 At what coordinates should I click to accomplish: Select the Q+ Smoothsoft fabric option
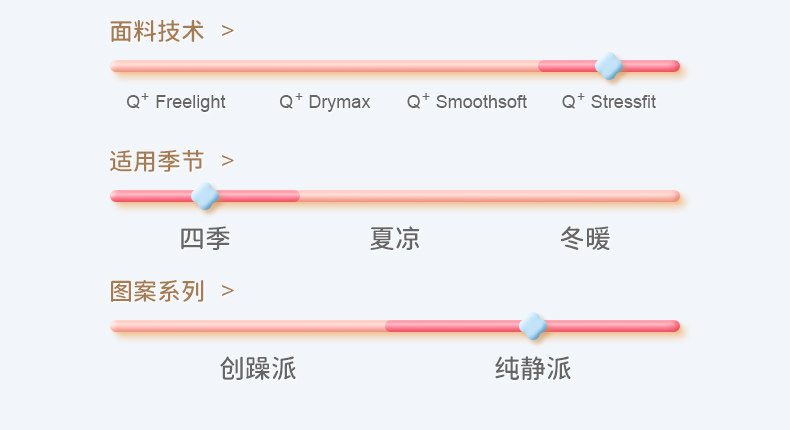click(467, 102)
